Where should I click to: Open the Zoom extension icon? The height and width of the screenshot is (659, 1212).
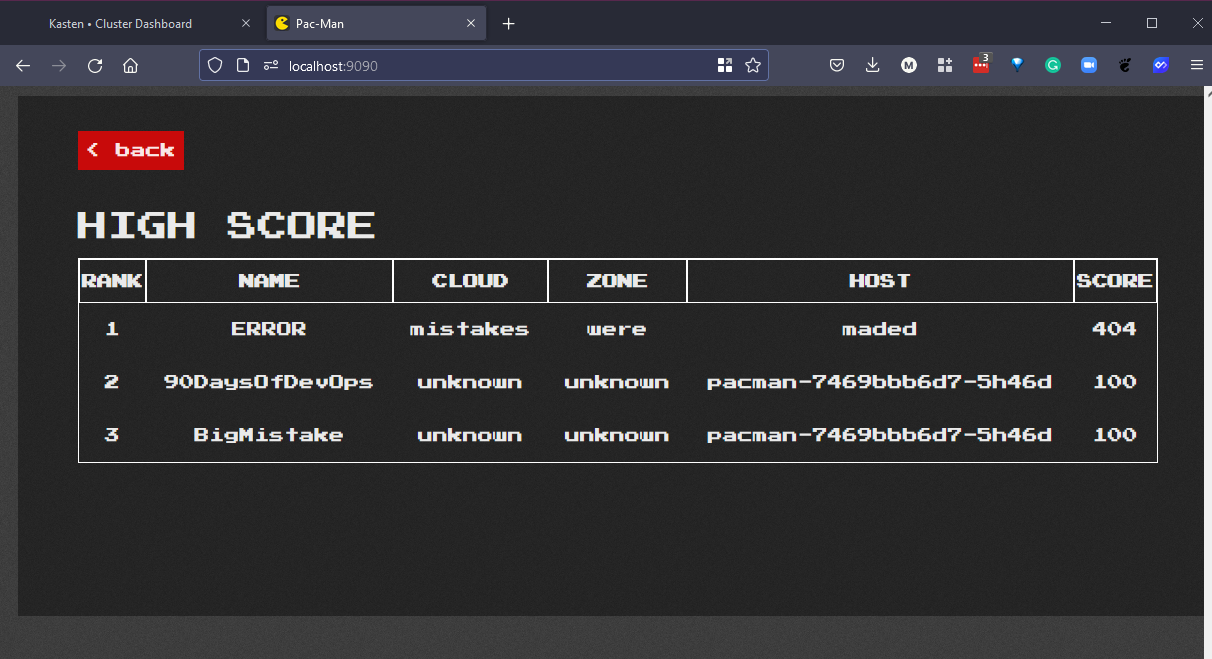coord(1089,66)
